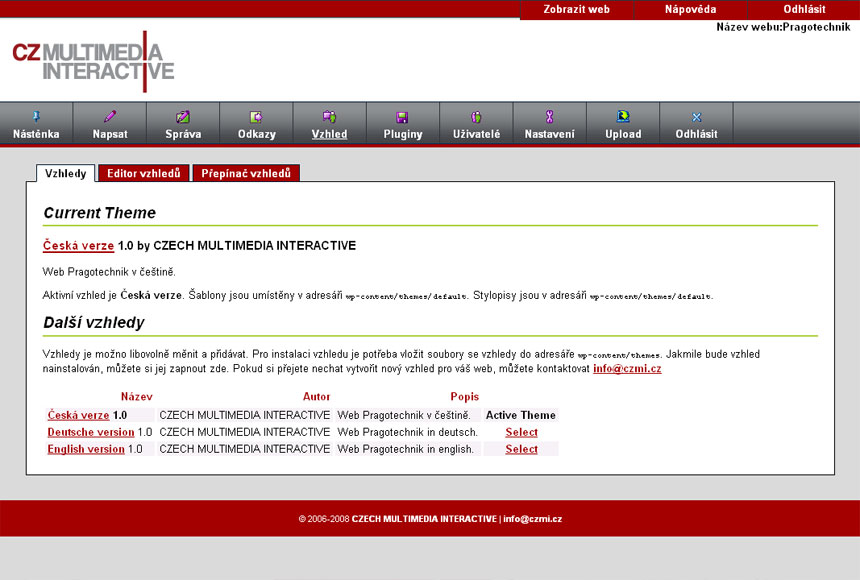The image size is (860, 580).
Task: Click the Current Theme heading
Action: [x=100, y=212]
